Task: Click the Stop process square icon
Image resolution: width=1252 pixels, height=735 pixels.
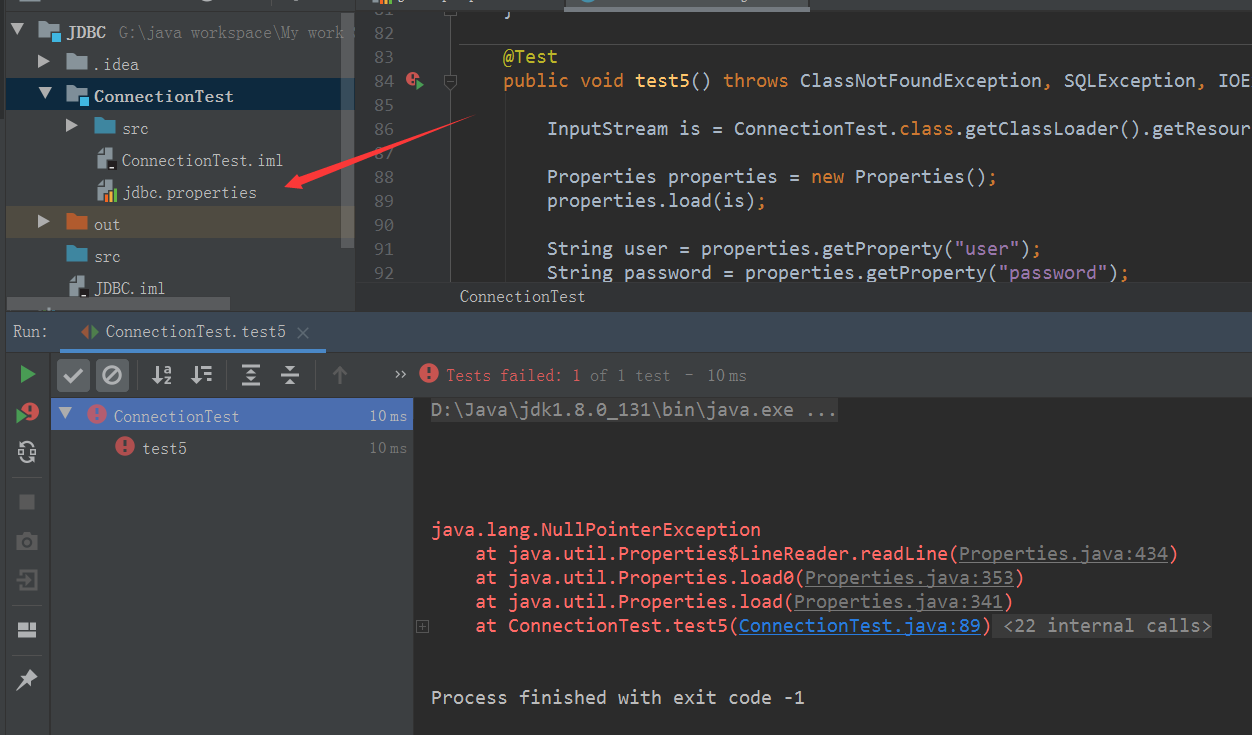Action: coord(27,502)
